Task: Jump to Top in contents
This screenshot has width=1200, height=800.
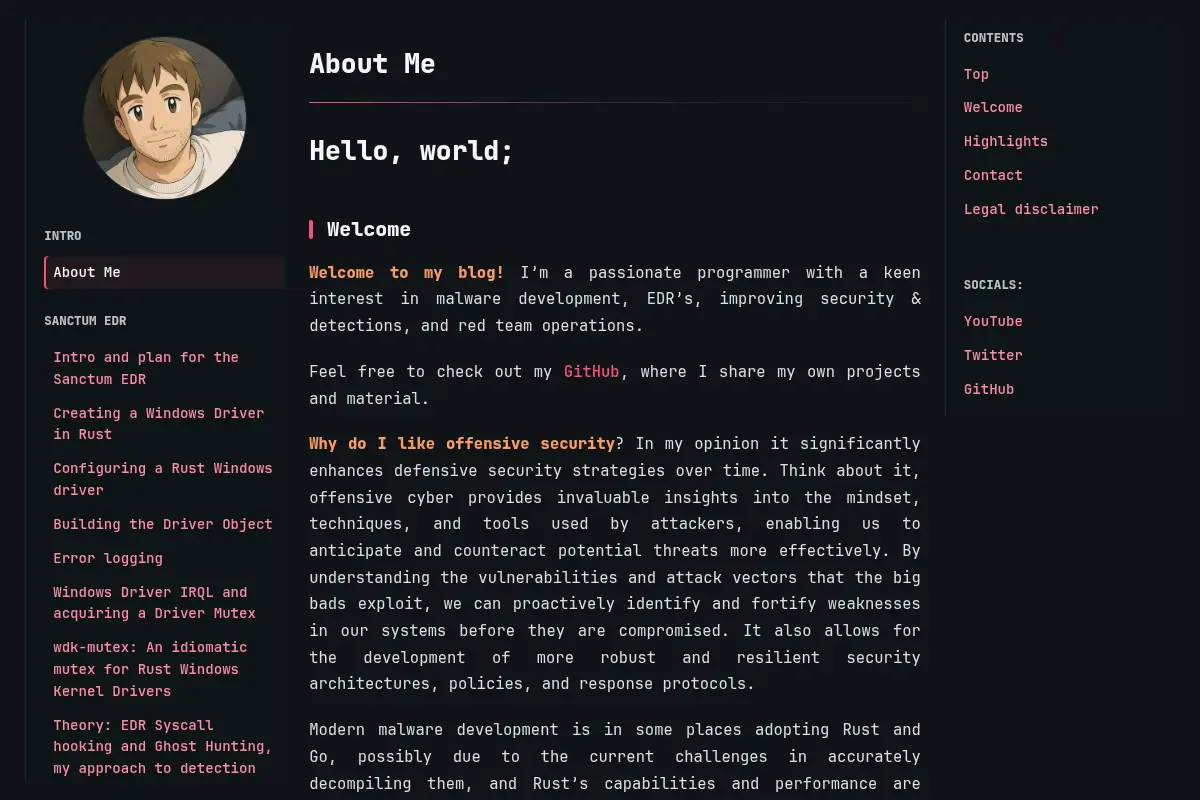Action: point(976,74)
